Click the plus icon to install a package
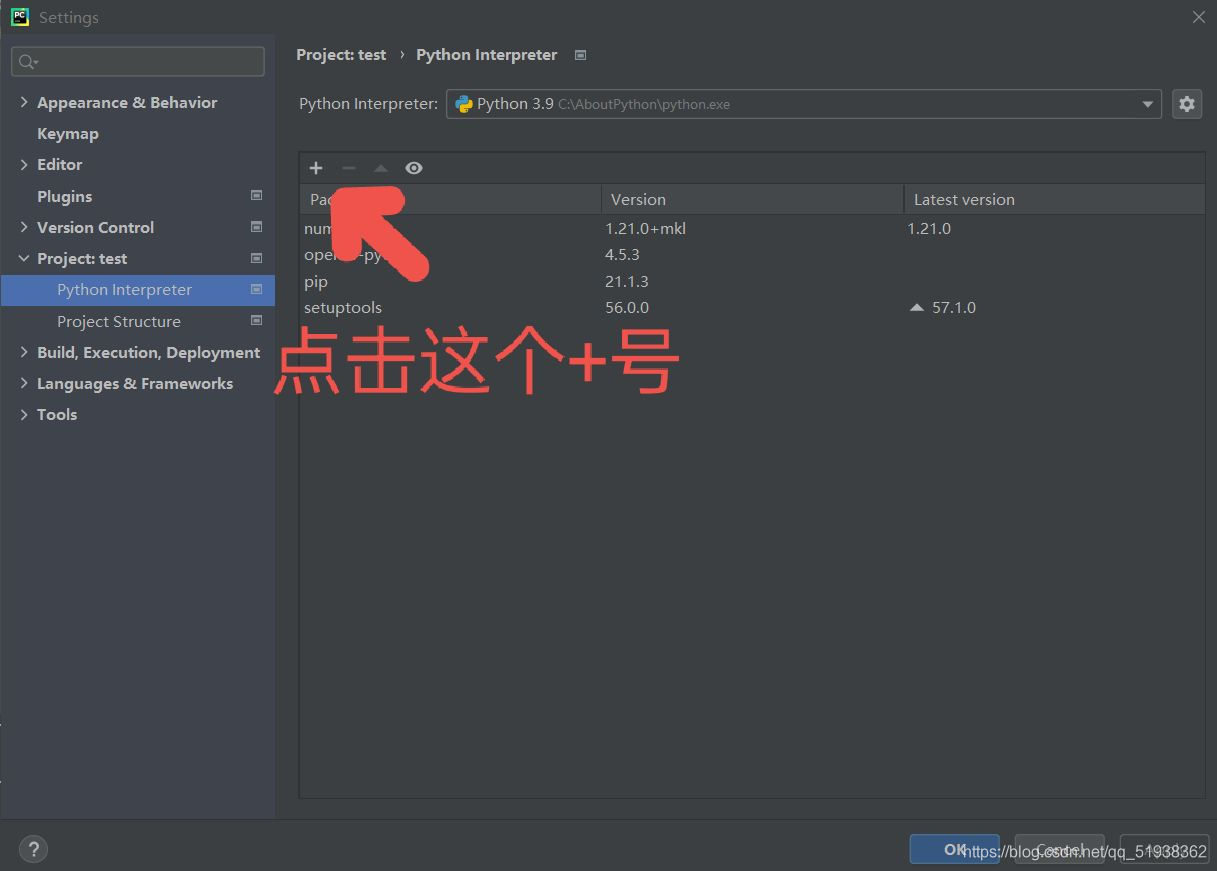Viewport: 1217px width, 871px height. tap(316, 168)
